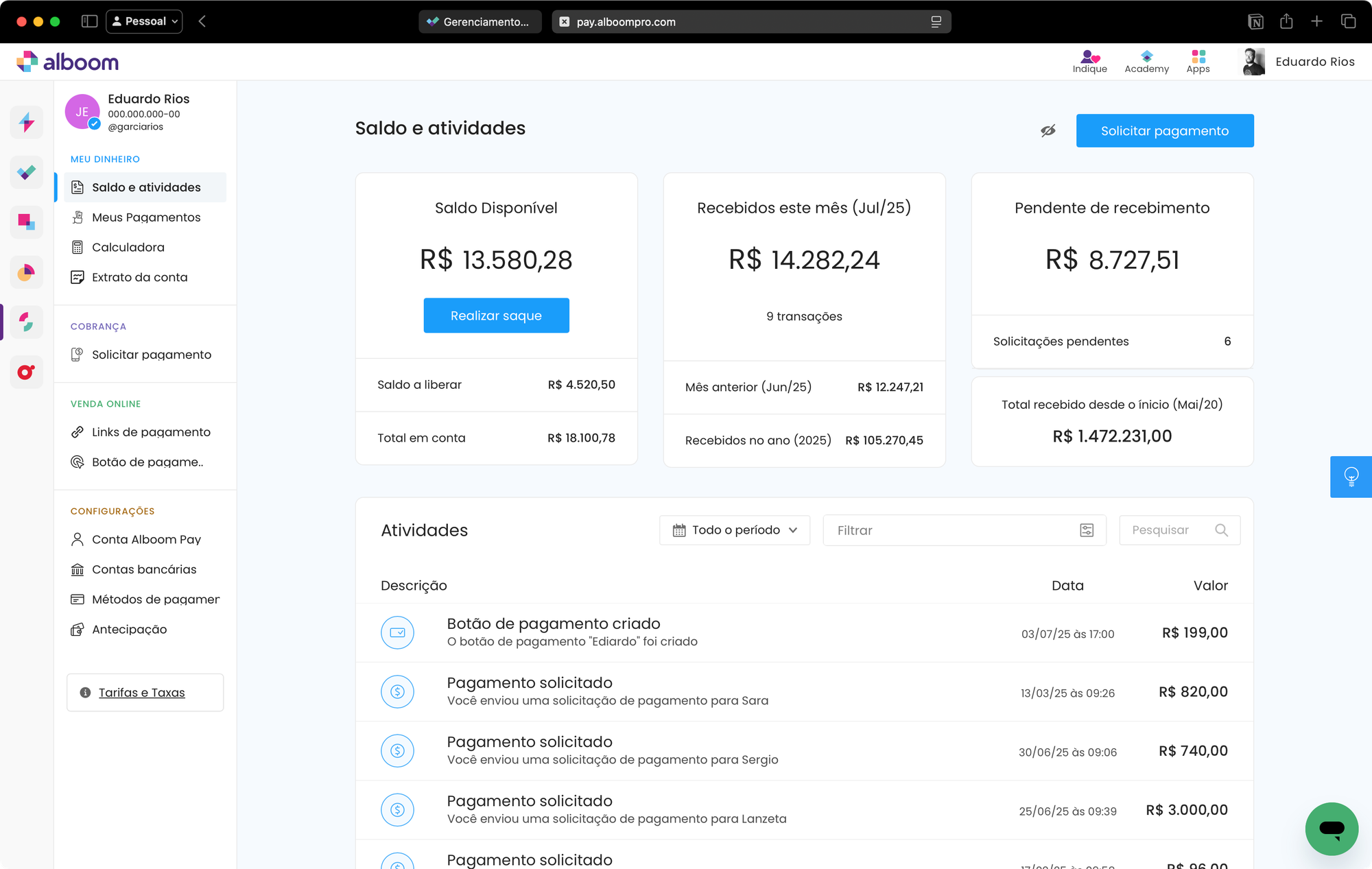Image resolution: width=1372 pixels, height=869 pixels.
Task: Toggle the filter options icon in Filtrar field
Action: [1086, 529]
